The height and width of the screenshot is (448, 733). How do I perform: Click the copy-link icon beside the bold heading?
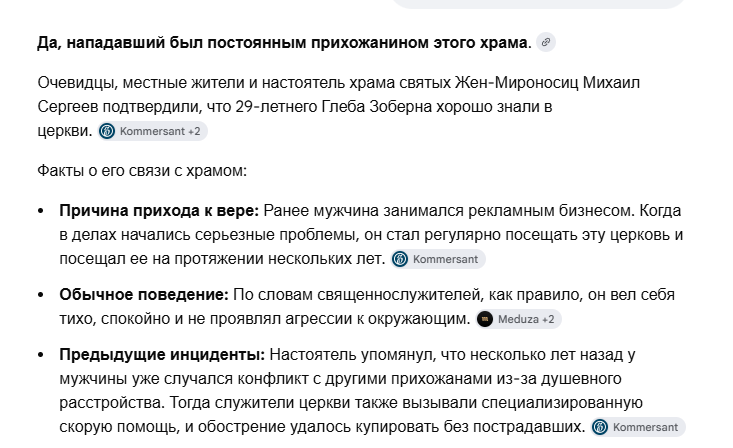[546, 42]
